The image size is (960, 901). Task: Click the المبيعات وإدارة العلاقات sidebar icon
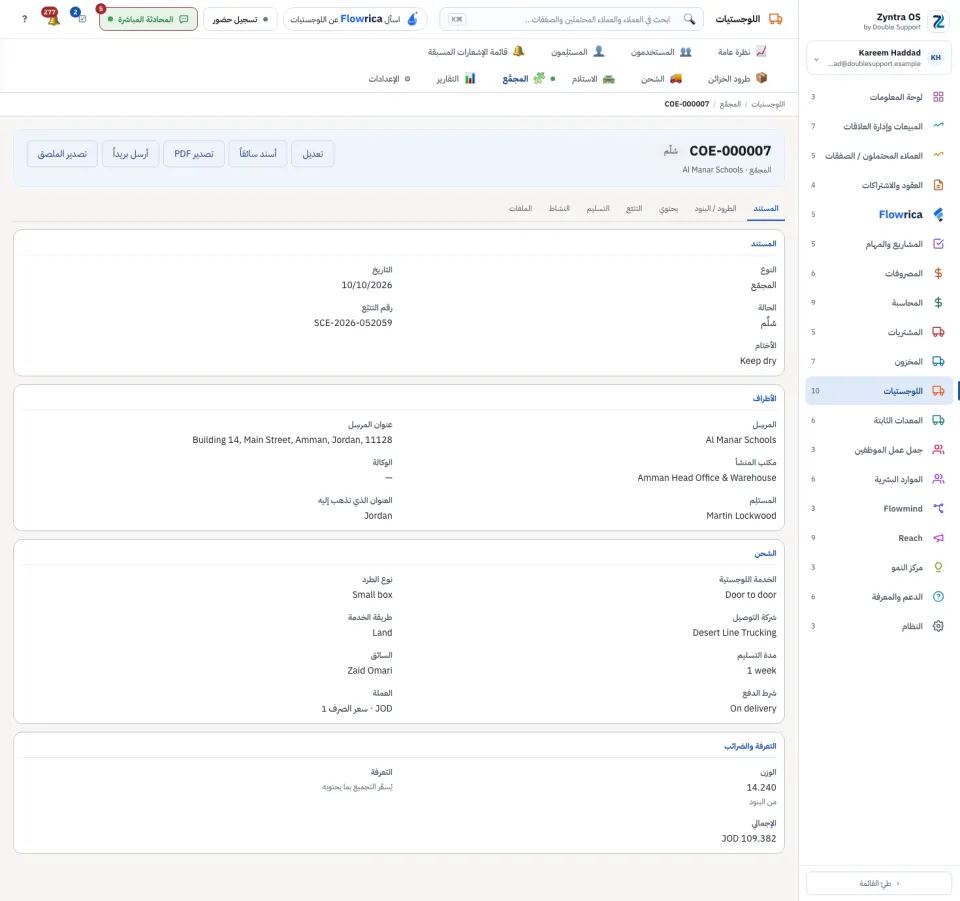[x=938, y=126]
